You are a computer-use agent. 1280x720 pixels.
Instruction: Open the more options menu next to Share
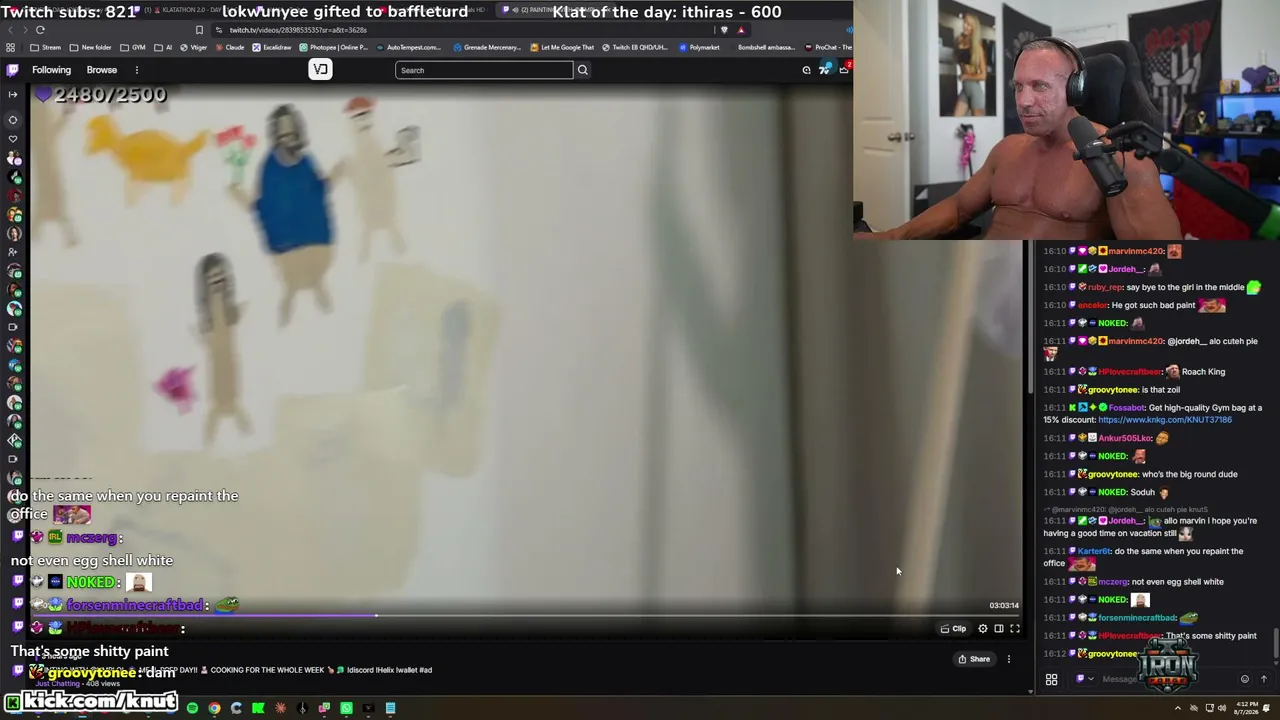(1009, 659)
